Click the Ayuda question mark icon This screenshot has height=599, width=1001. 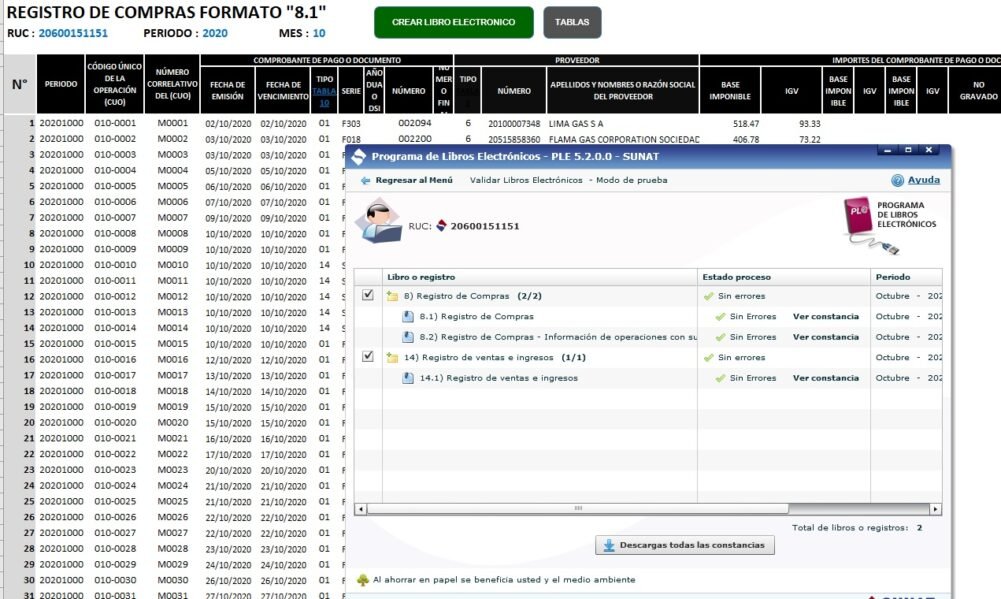898,181
